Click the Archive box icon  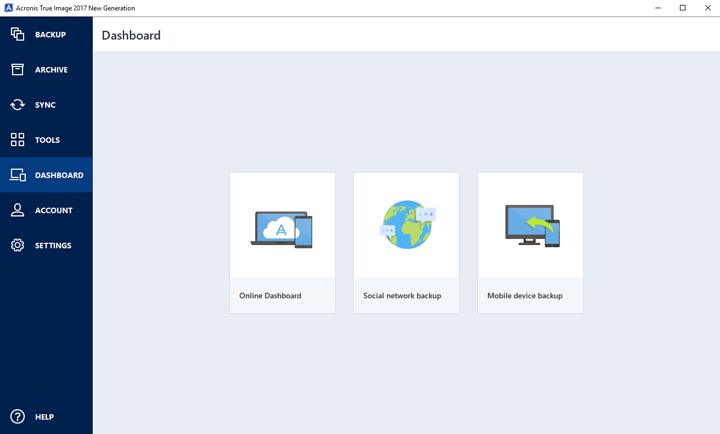[17, 69]
